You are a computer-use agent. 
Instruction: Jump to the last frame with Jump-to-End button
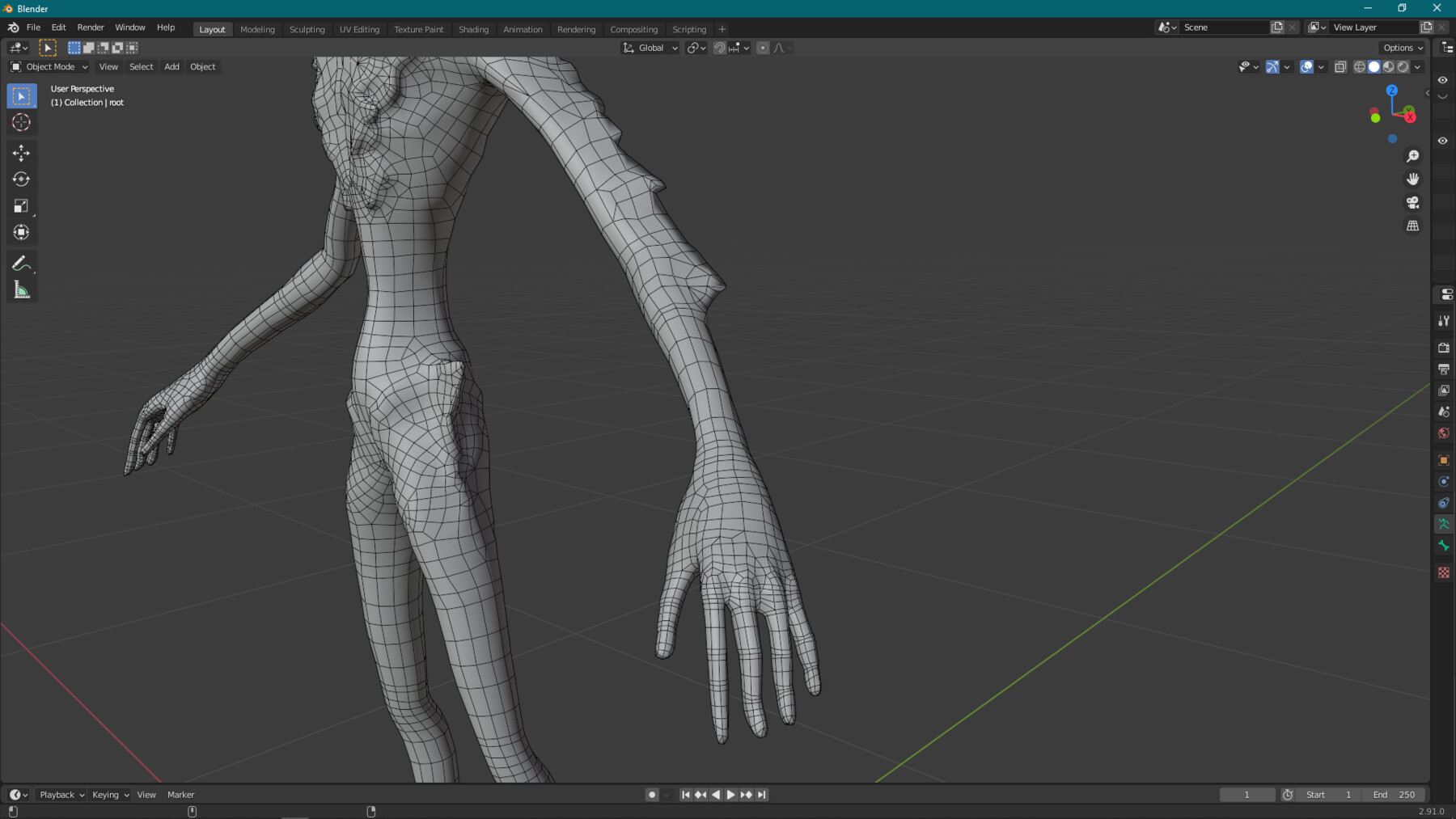[x=761, y=795]
